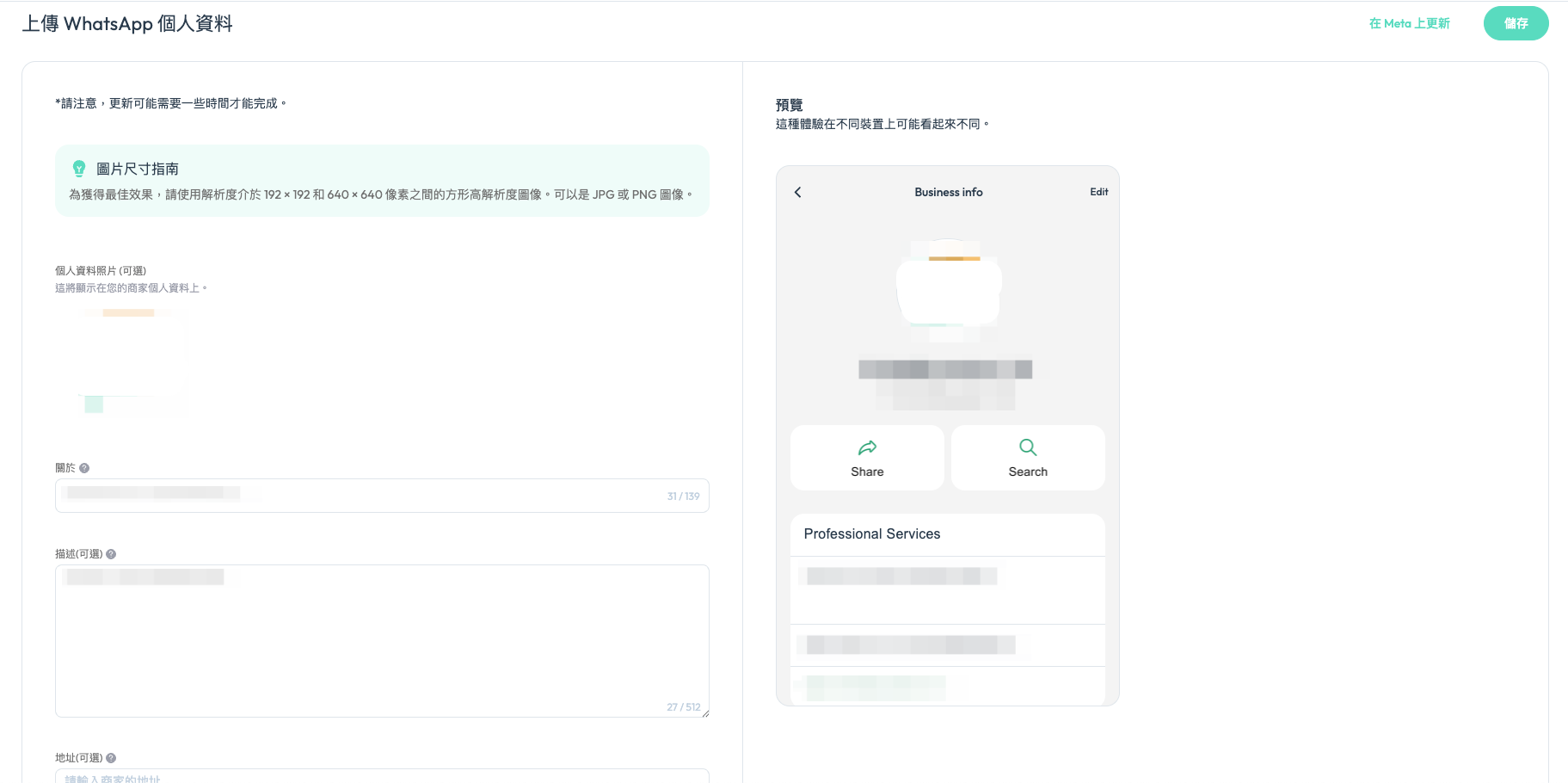Click the help icon next to 描述(可選)
Screen dimensions: 1568x783
click(111, 554)
